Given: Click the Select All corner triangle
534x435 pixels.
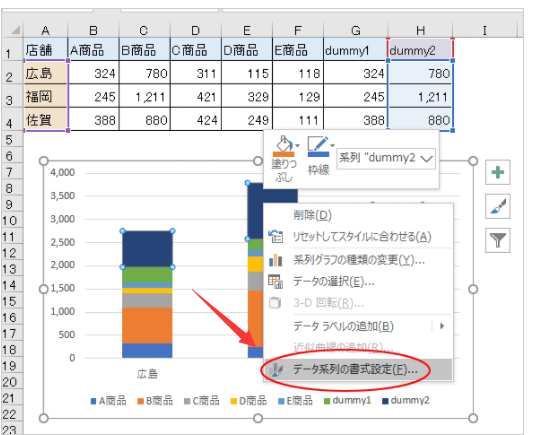Looking at the screenshot, I should 14,30.
